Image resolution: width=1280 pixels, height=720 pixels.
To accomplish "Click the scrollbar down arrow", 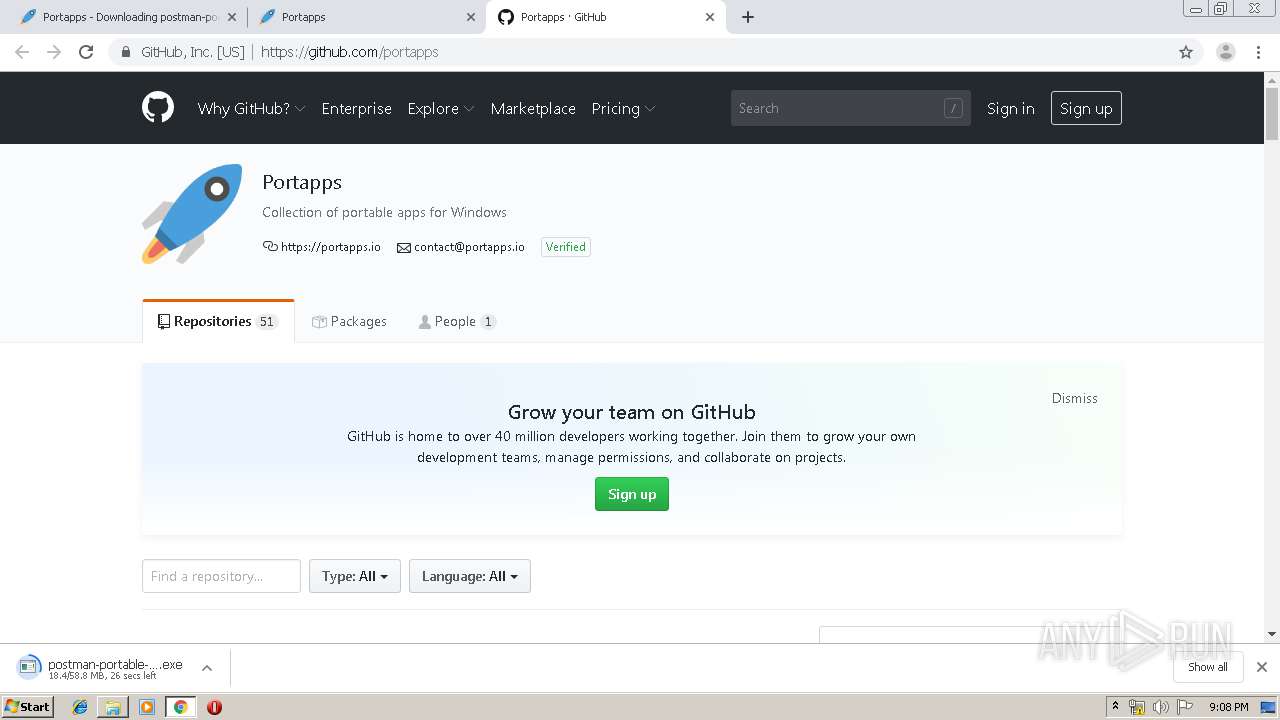I will pyautogui.click(x=1272, y=634).
